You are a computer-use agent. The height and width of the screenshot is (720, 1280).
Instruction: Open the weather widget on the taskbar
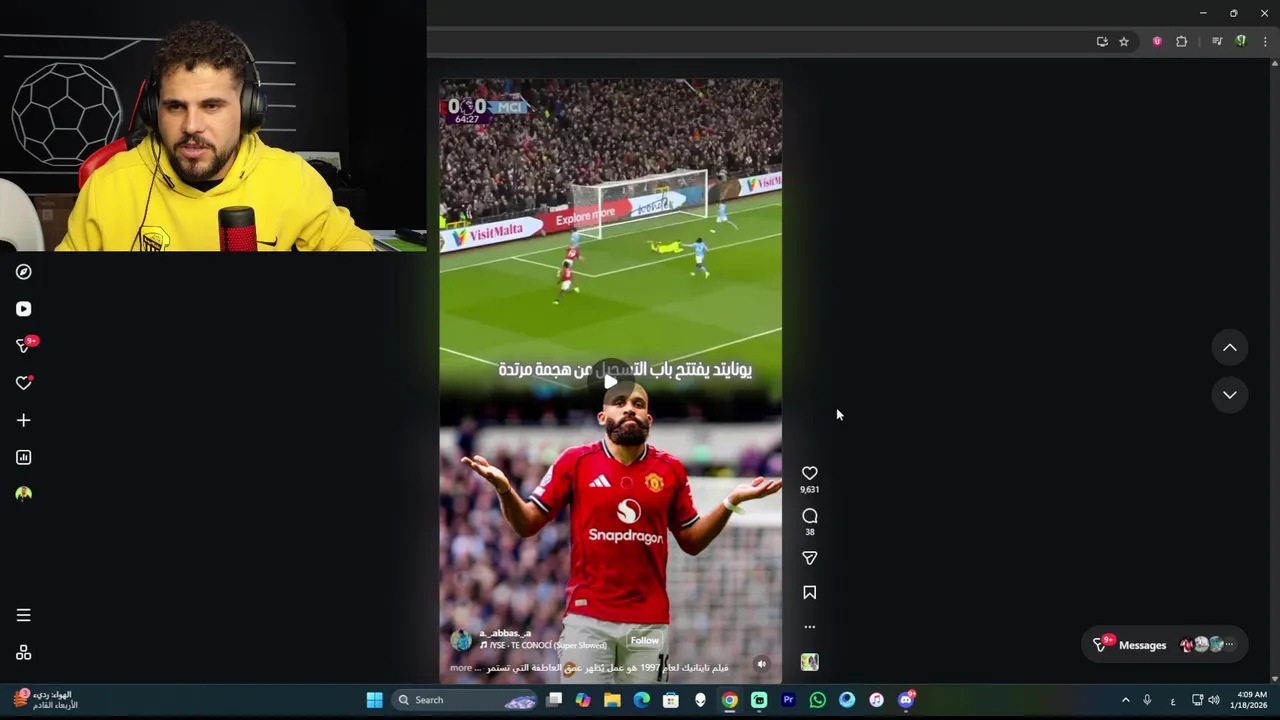point(45,700)
